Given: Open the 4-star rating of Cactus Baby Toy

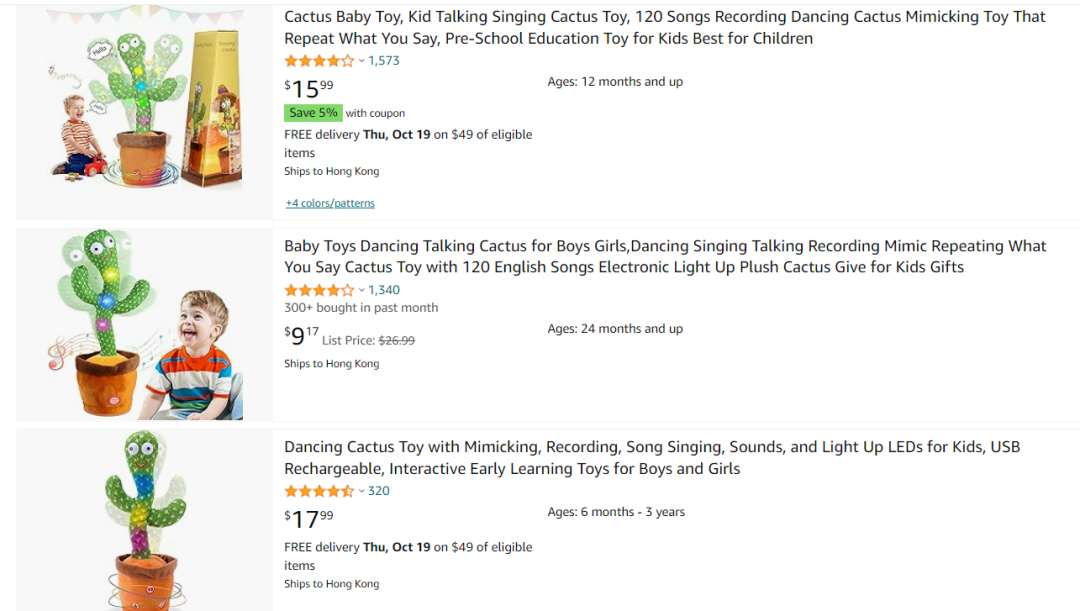Looking at the screenshot, I should click(x=319, y=61).
